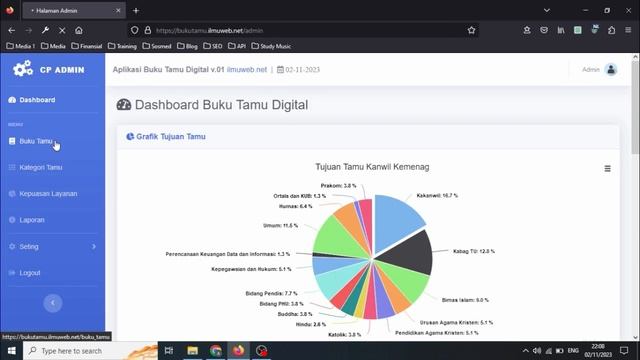Open the Admin user avatar menu

pos(611,69)
